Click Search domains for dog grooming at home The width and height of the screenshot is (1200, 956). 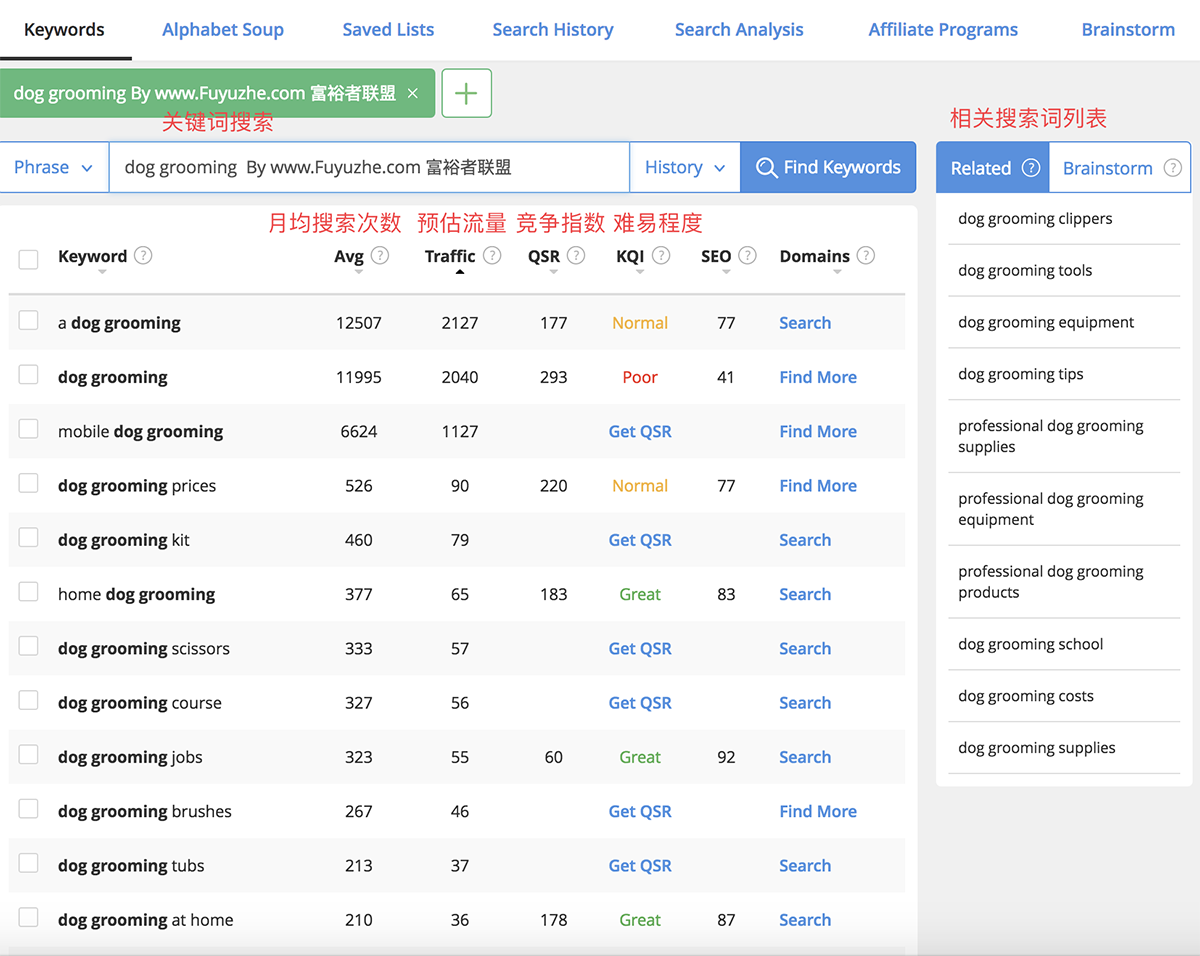tap(805, 920)
